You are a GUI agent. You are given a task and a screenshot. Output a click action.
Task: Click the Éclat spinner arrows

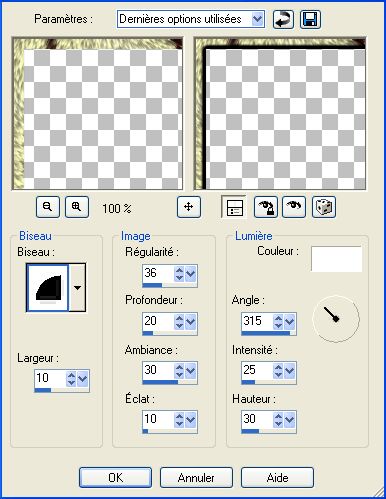pyautogui.click(x=179, y=420)
